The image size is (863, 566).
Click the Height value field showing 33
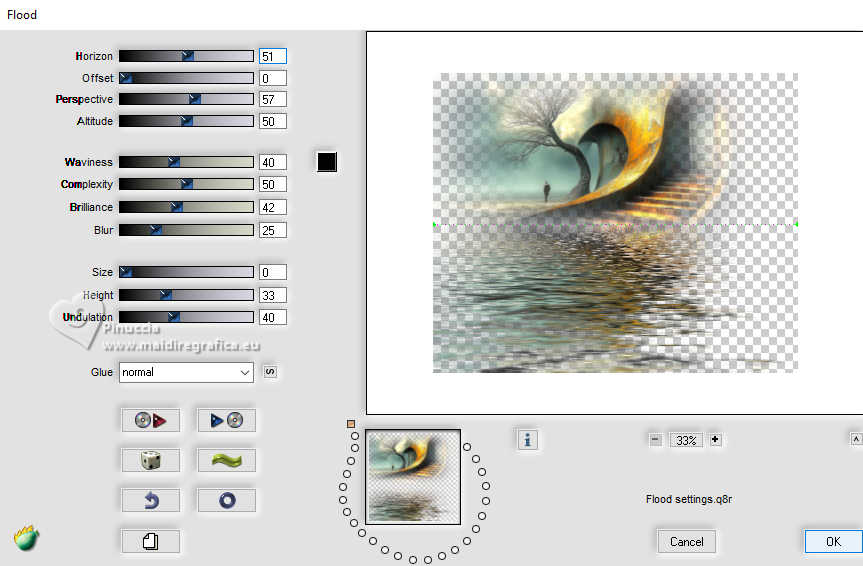coord(272,295)
